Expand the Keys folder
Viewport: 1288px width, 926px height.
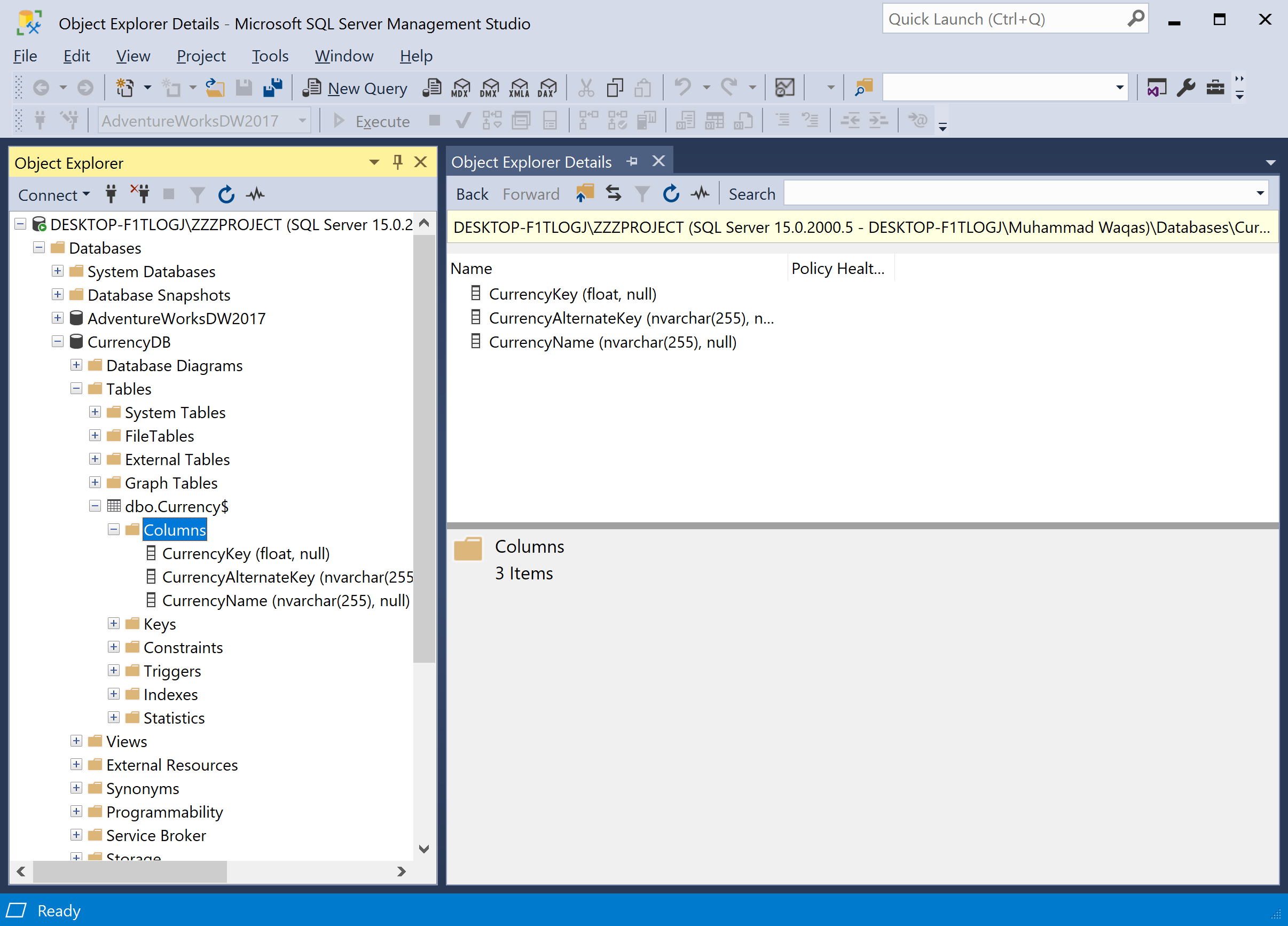tap(114, 624)
